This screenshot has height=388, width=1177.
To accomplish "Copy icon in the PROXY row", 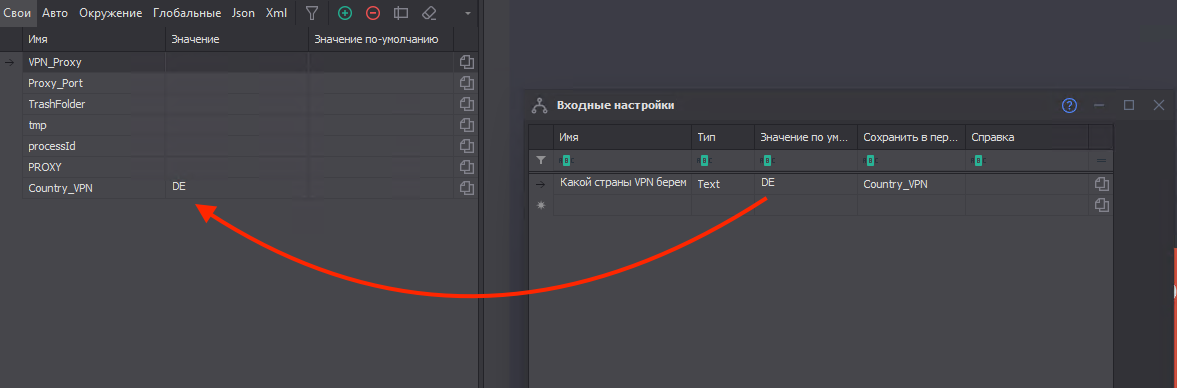I will tap(466, 167).
